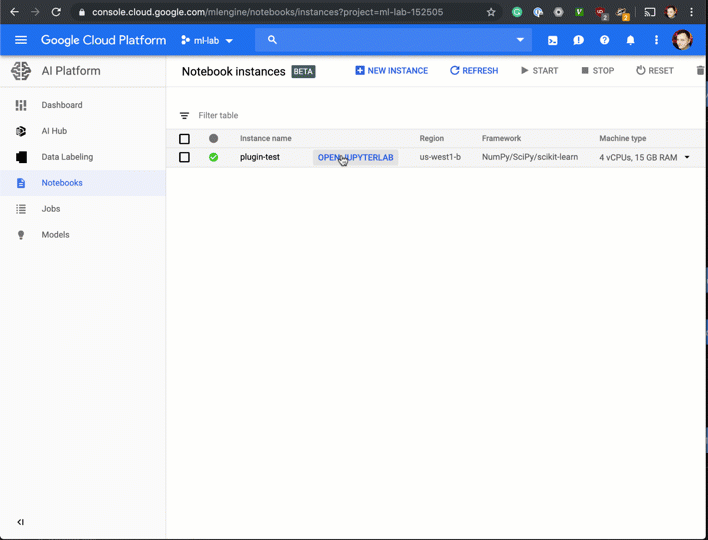Click the Instance name column header
Viewport: 708px width, 540px height.
(x=266, y=138)
